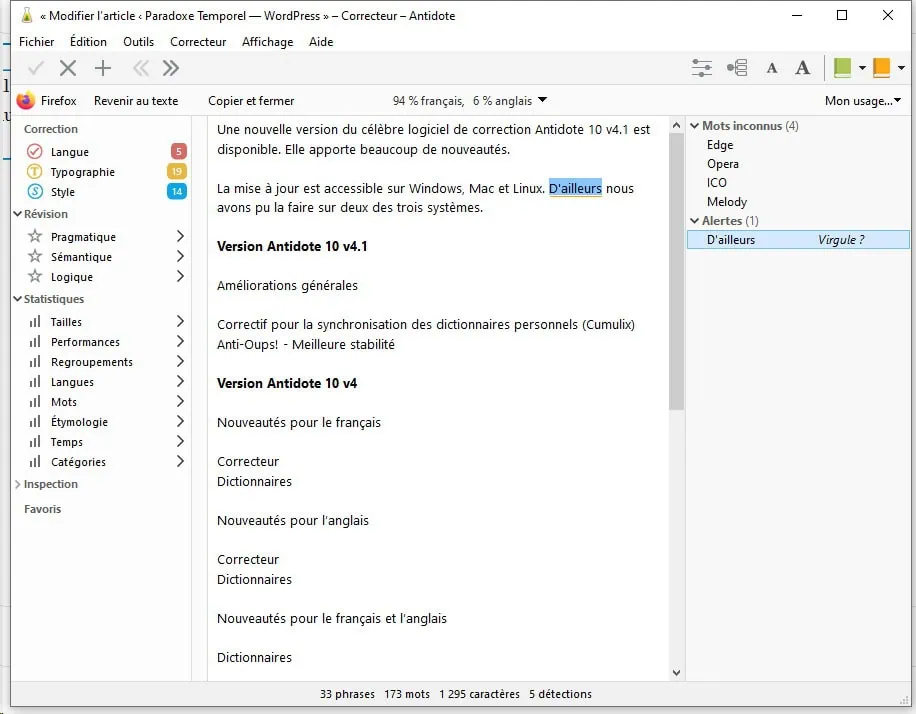Click the checkmark accept correction icon
The image size is (916, 714).
coord(36,68)
